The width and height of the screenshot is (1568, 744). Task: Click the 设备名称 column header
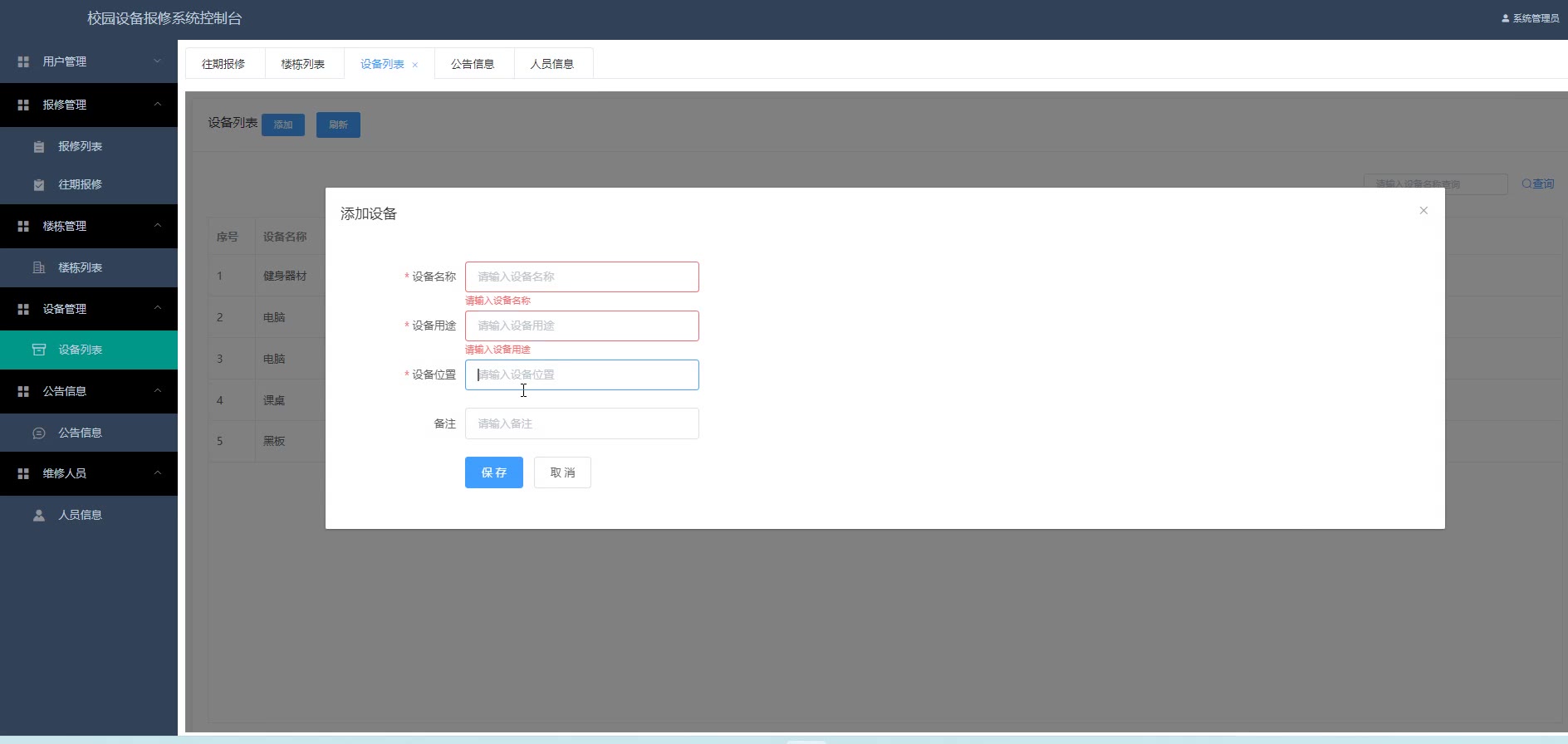[x=285, y=237]
